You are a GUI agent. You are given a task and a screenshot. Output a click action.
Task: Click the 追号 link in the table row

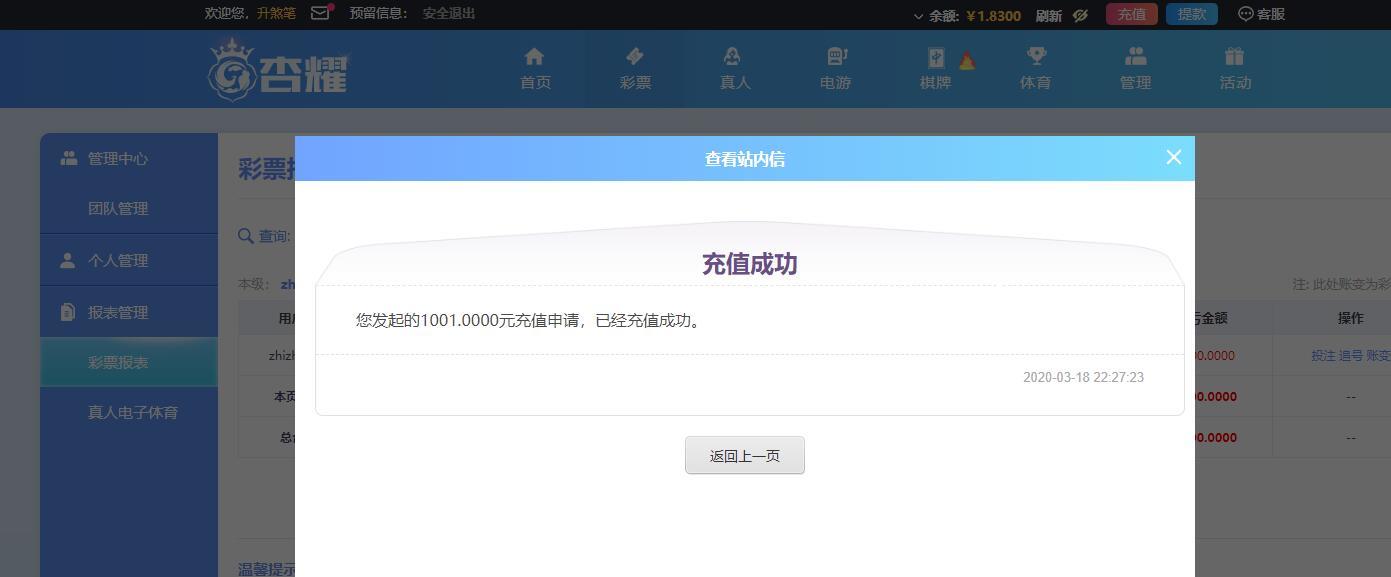coord(1350,355)
